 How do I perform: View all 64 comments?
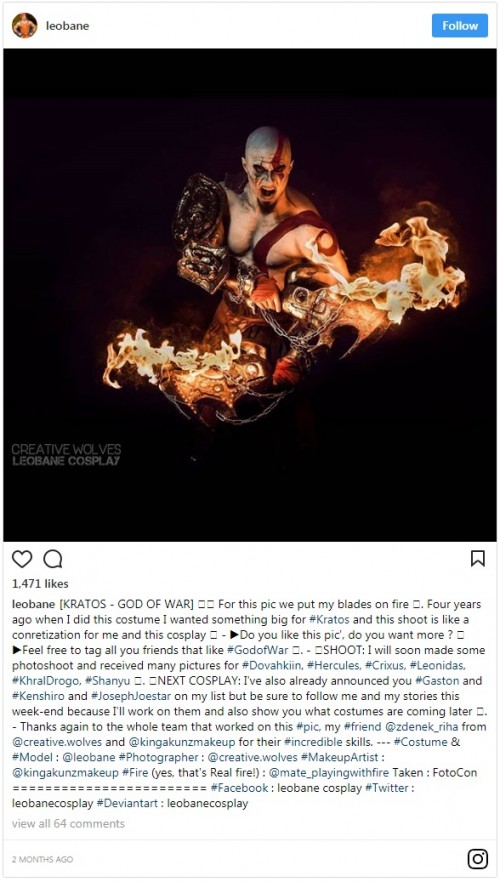pos(68,824)
